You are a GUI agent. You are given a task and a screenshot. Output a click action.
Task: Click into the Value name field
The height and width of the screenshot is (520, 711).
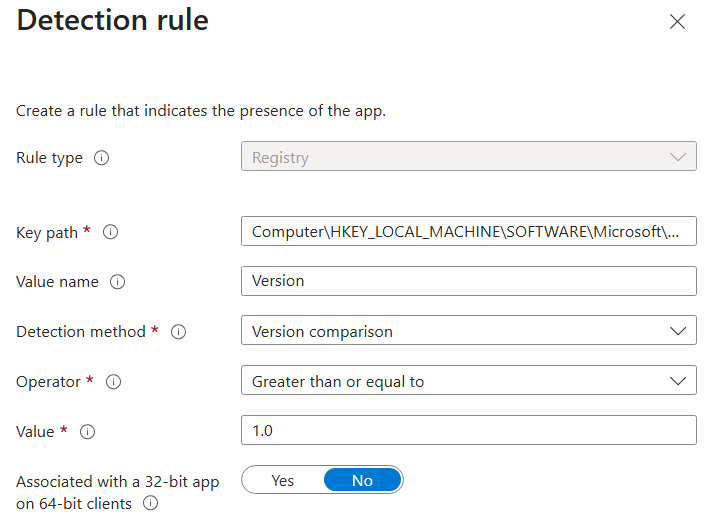[x=468, y=281]
